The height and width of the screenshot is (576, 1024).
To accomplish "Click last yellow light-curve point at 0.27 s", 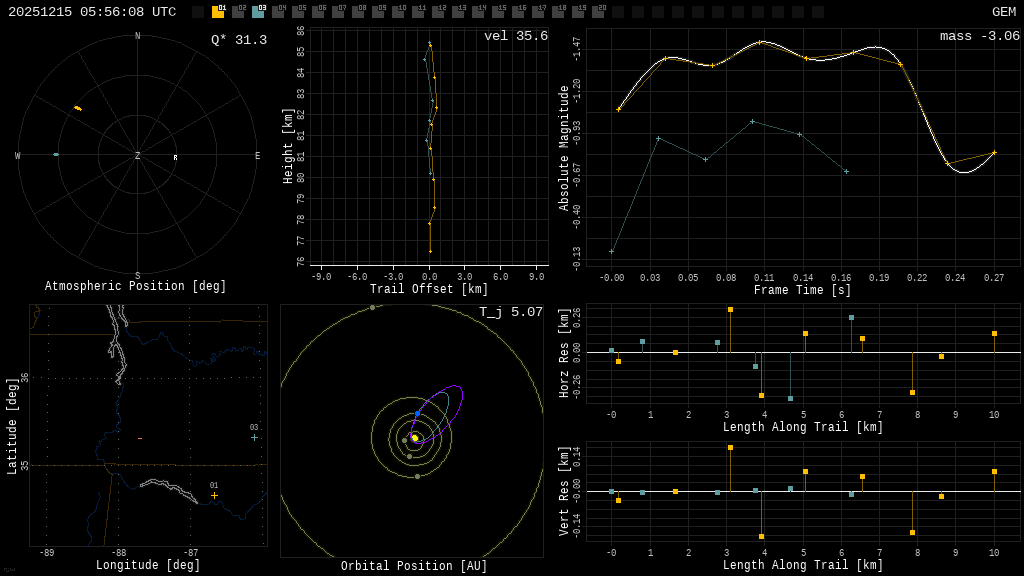I will click(x=994, y=153).
